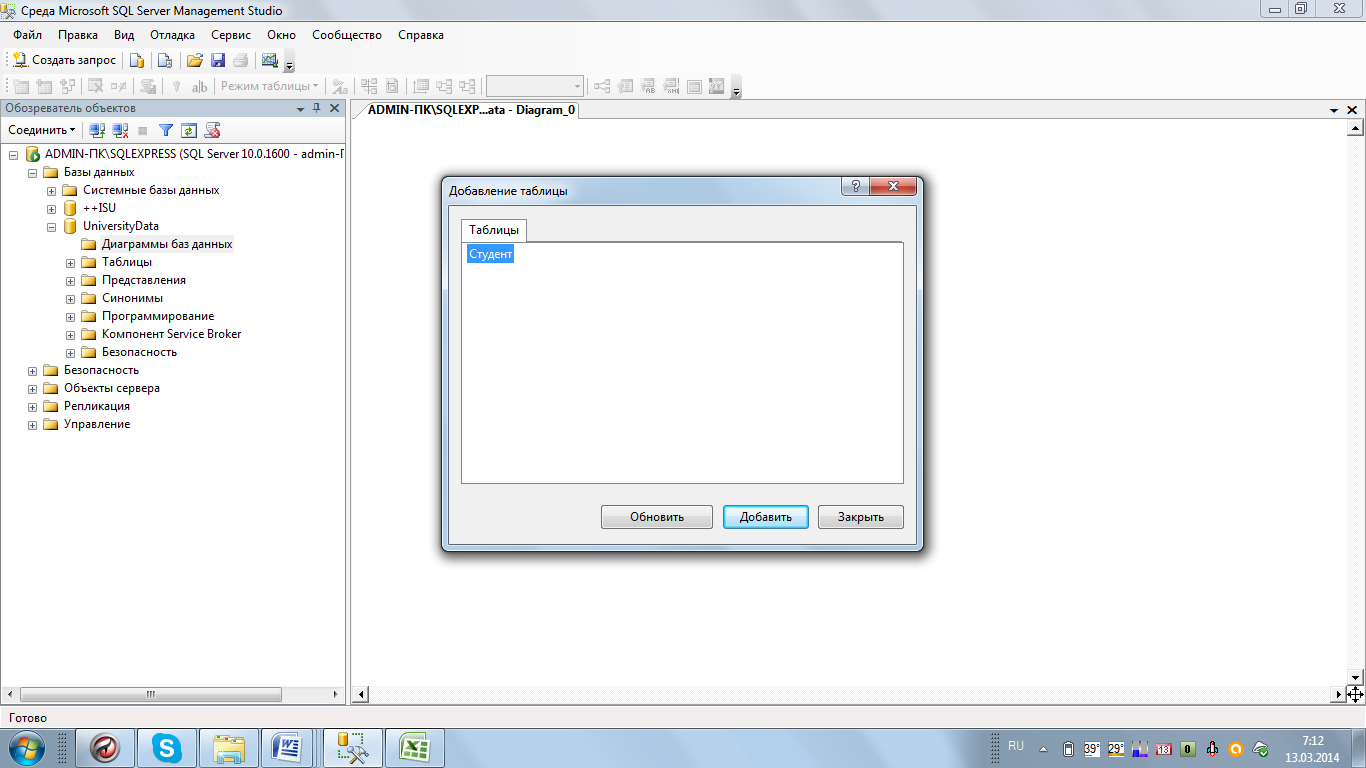Click the database engine query icon
1366x768 pixels.
[x=138, y=60]
